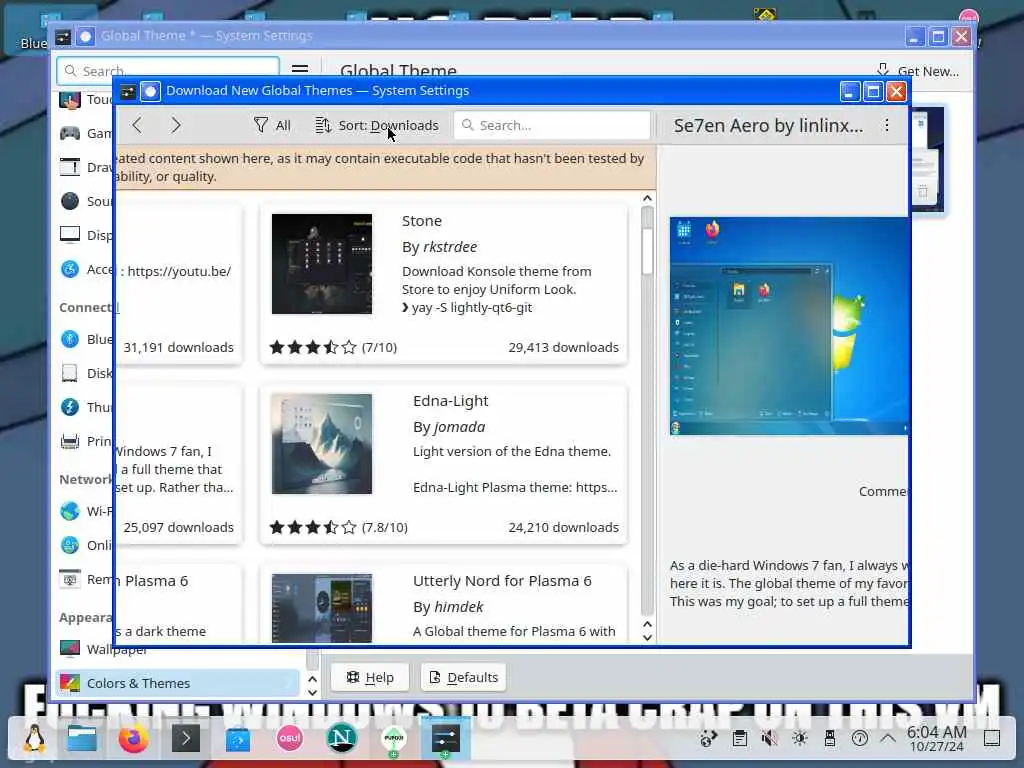Expand the hidden system tray icons arrow
The height and width of the screenshot is (768, 1024).
tap(888, 738)
